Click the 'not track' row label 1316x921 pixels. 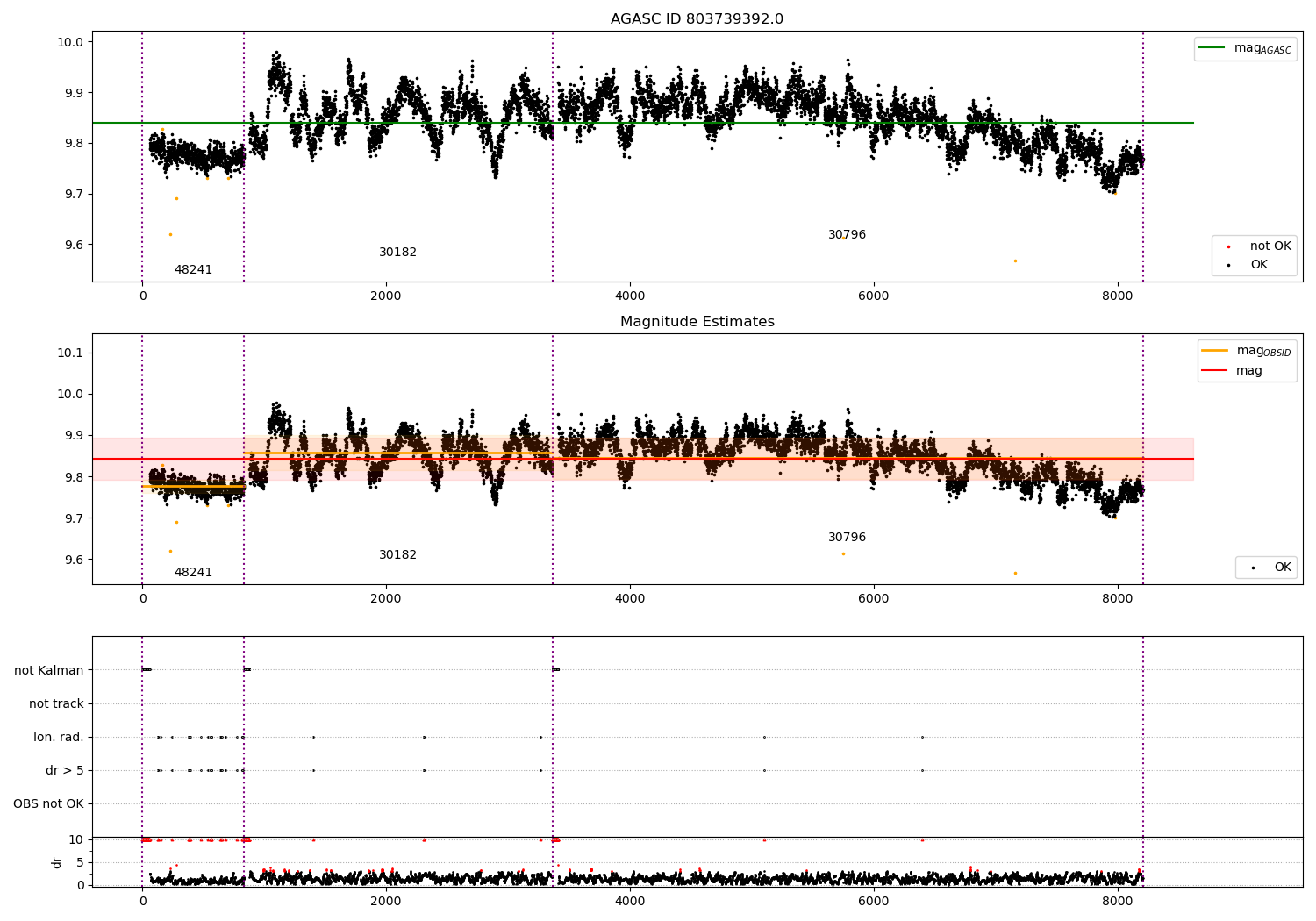pyautogui.click(x=56, y=704)
